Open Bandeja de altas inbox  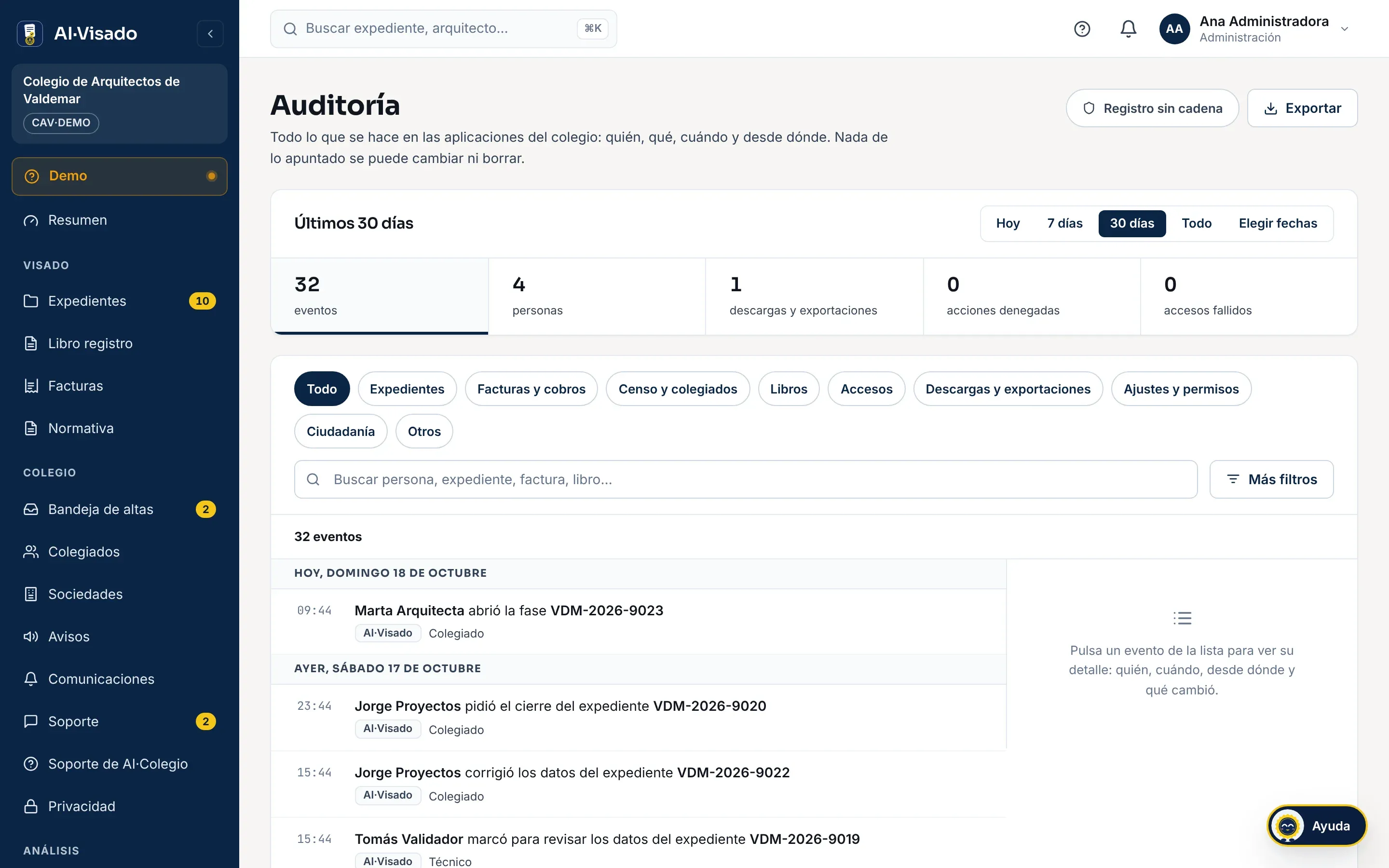120,509
